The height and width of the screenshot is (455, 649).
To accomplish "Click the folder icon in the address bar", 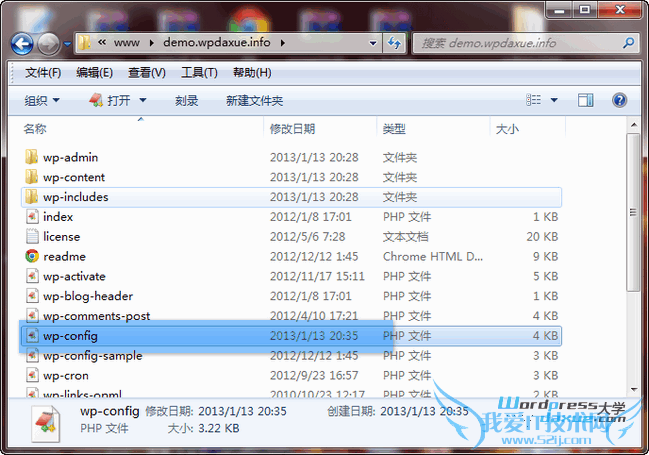I will click(84, 43).
